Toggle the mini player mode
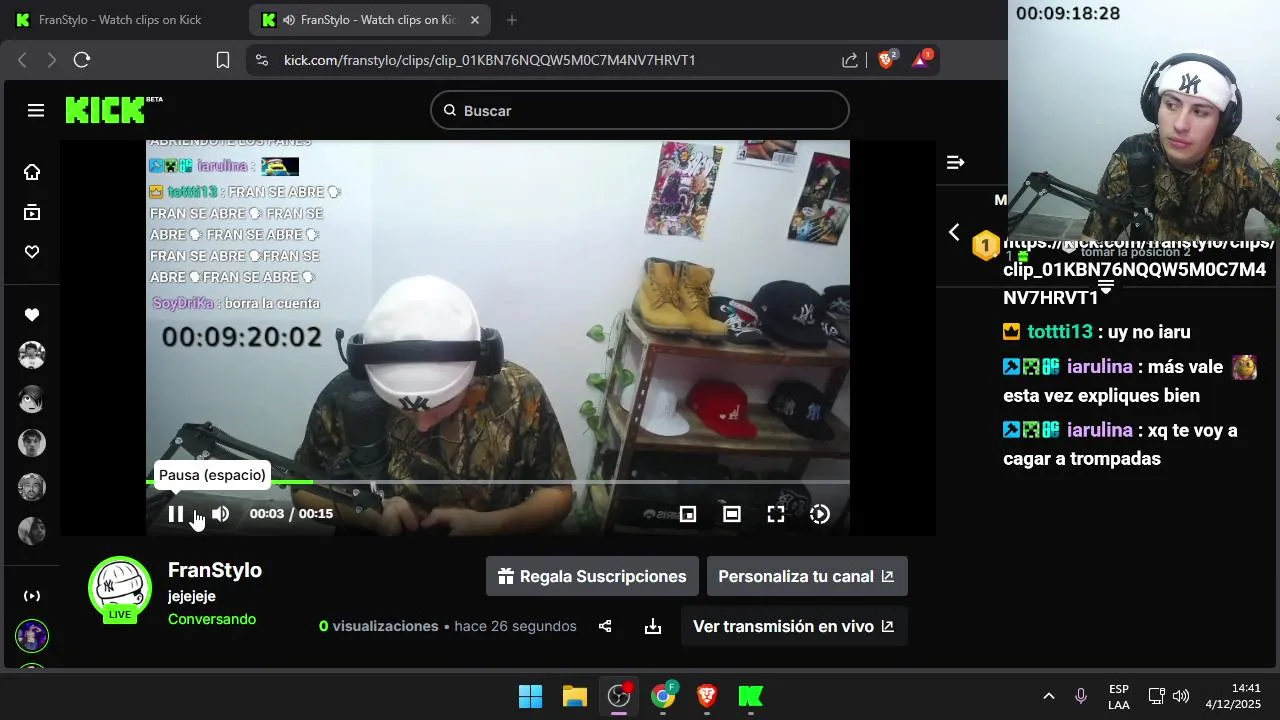Screen dimensions: 1280x720 coord(688,514)
